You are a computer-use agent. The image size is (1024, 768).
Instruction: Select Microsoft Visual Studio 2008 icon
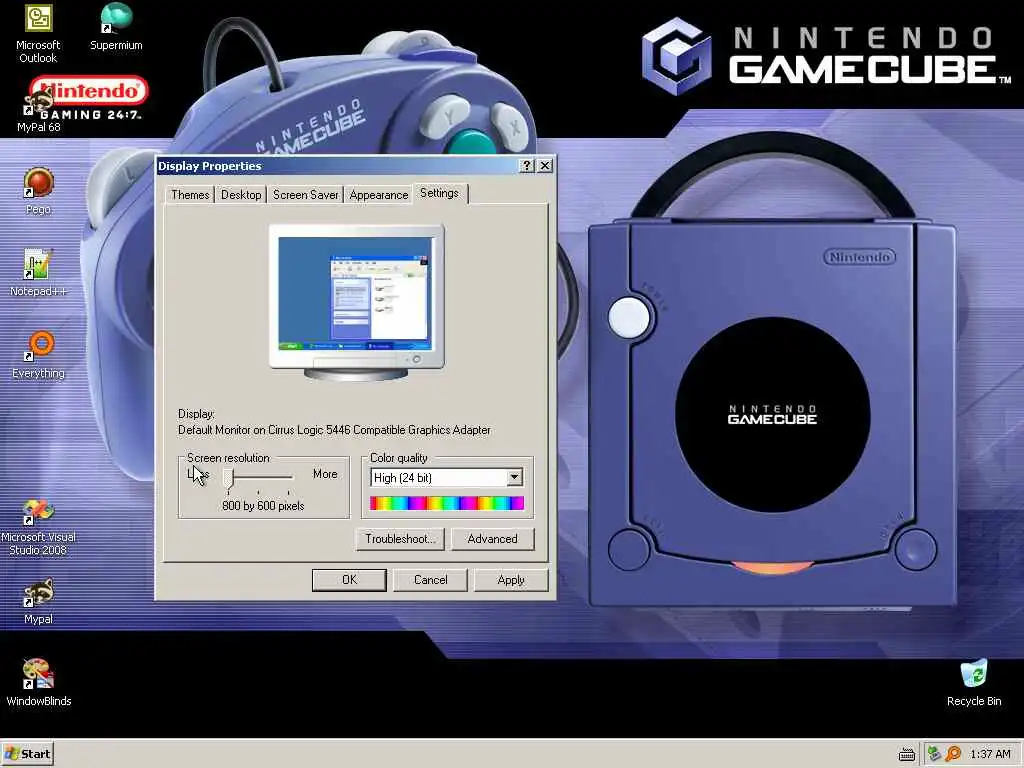pyautogui.click(x=38, y=526)
